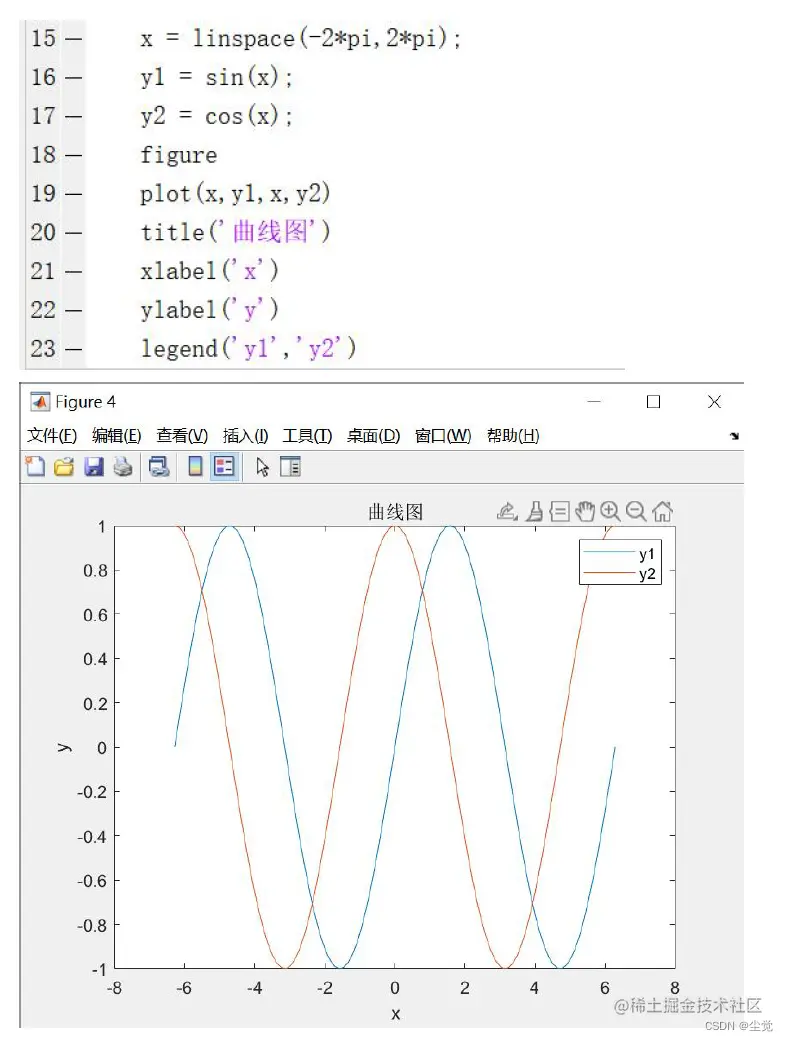Click the title('曲线图') code line
The height and width of the screenshot is (1041, 788).
(x=234, y=232)
